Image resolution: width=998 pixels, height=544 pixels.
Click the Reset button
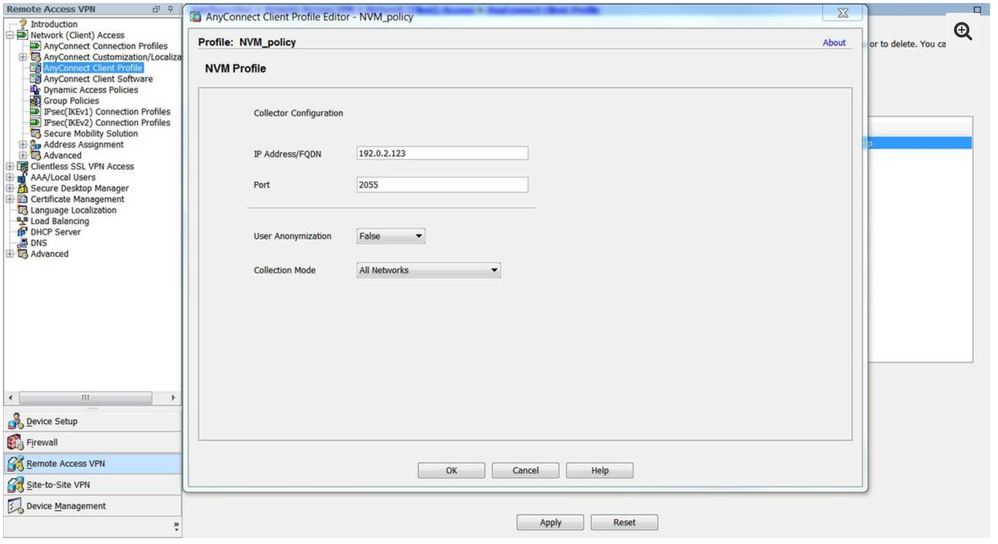pyautogui.click(x=624, y=522)
